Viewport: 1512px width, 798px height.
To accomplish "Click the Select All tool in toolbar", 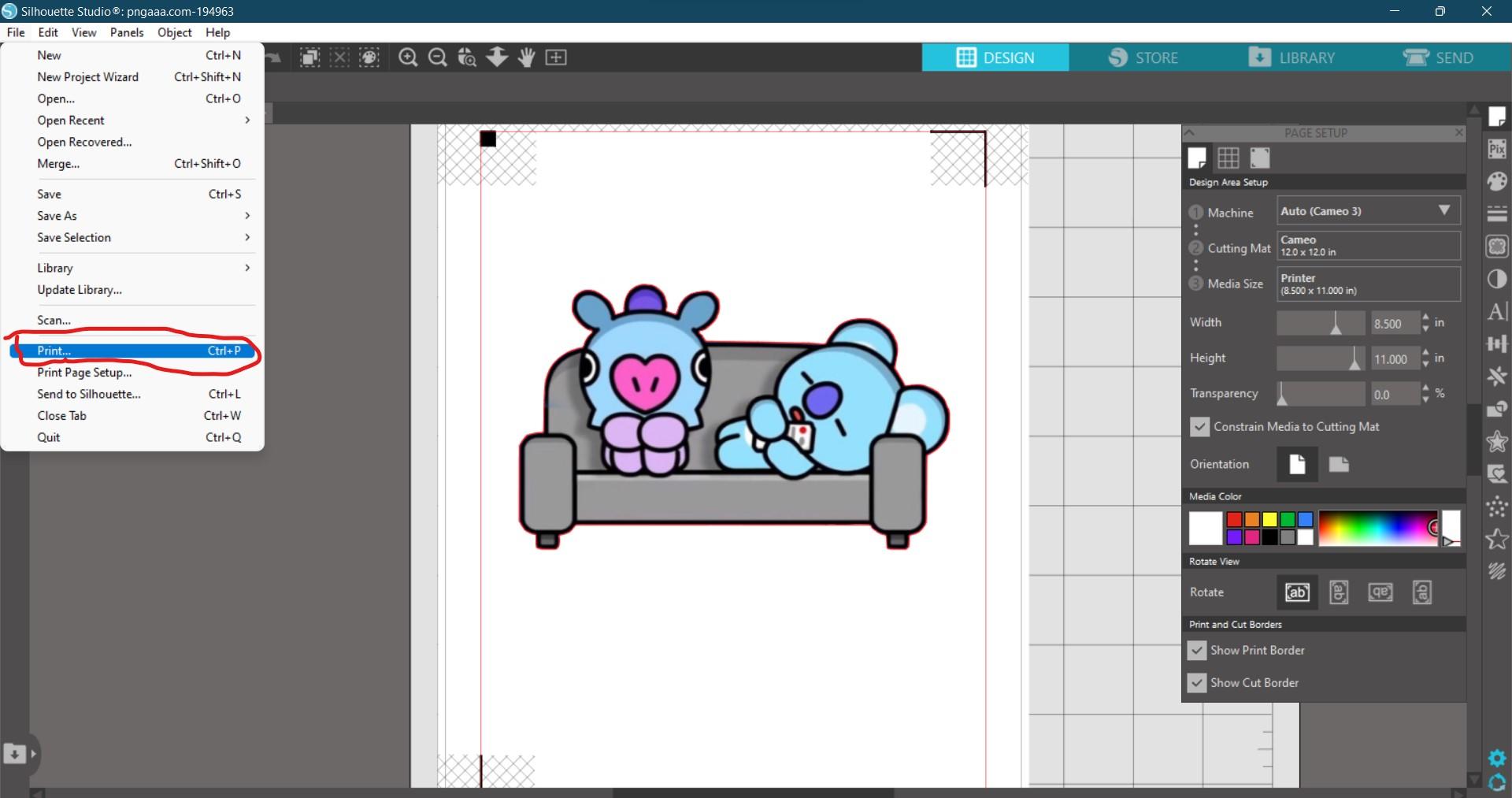I will click(x=310, y=57).
